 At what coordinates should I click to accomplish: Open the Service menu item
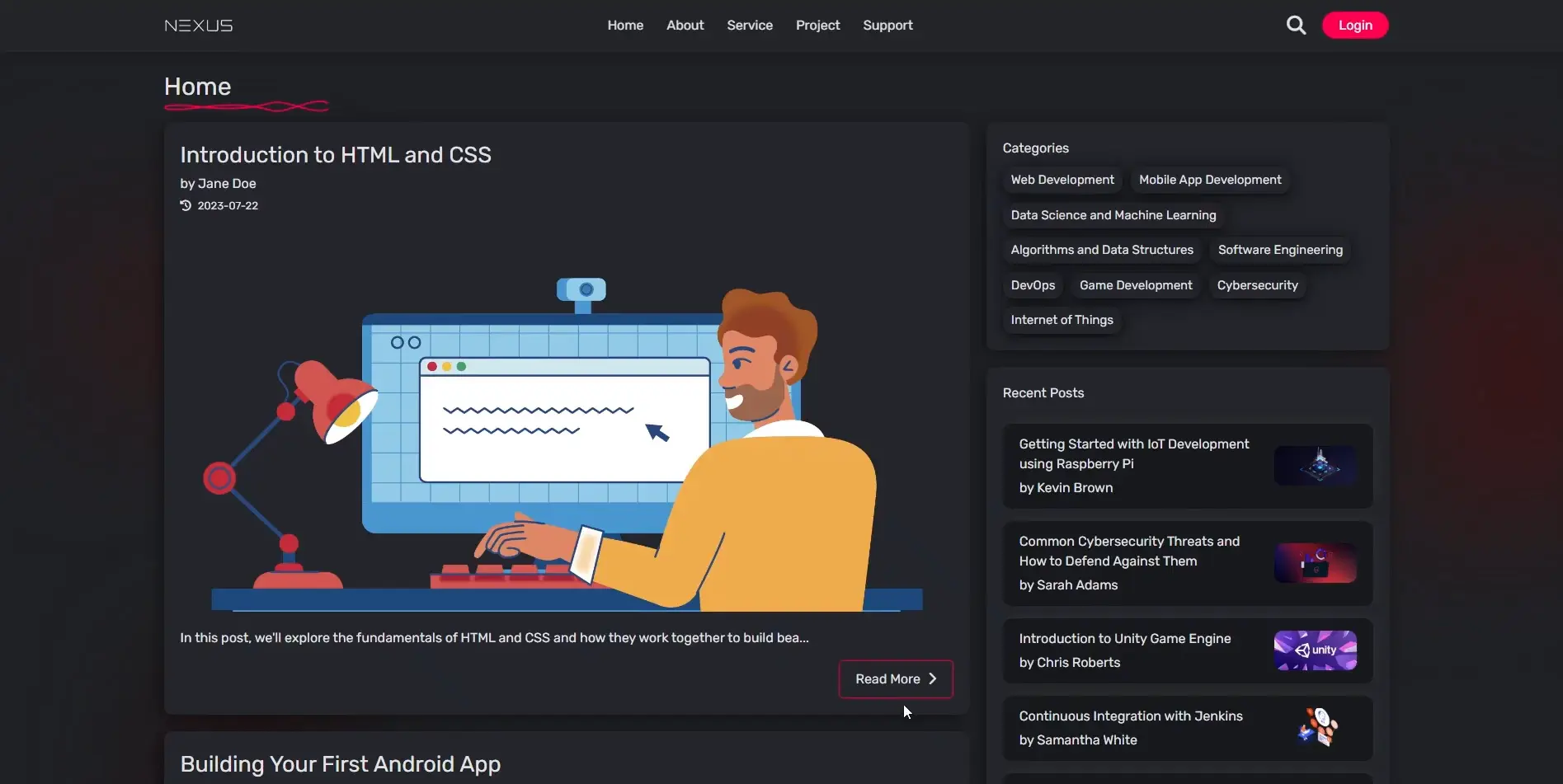click(x=749, y=26)
